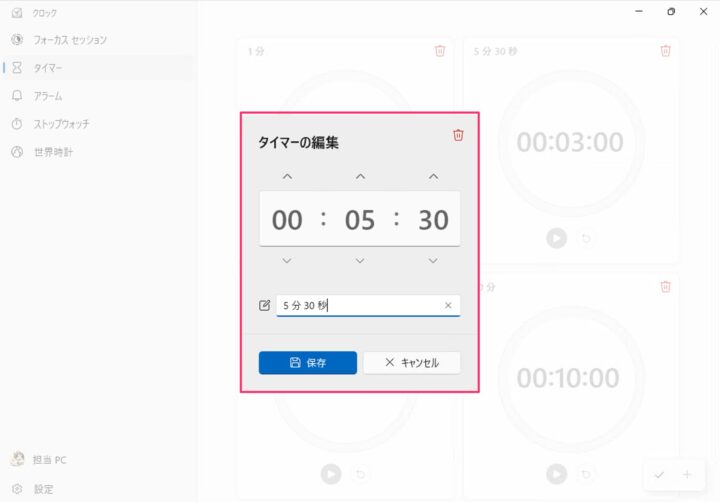
Task: Increase the minutes value with up chevron
Action: 360,177
